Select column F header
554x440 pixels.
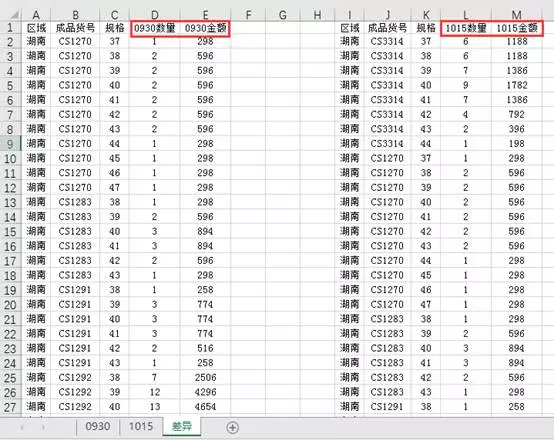click(x=248, y=15)
